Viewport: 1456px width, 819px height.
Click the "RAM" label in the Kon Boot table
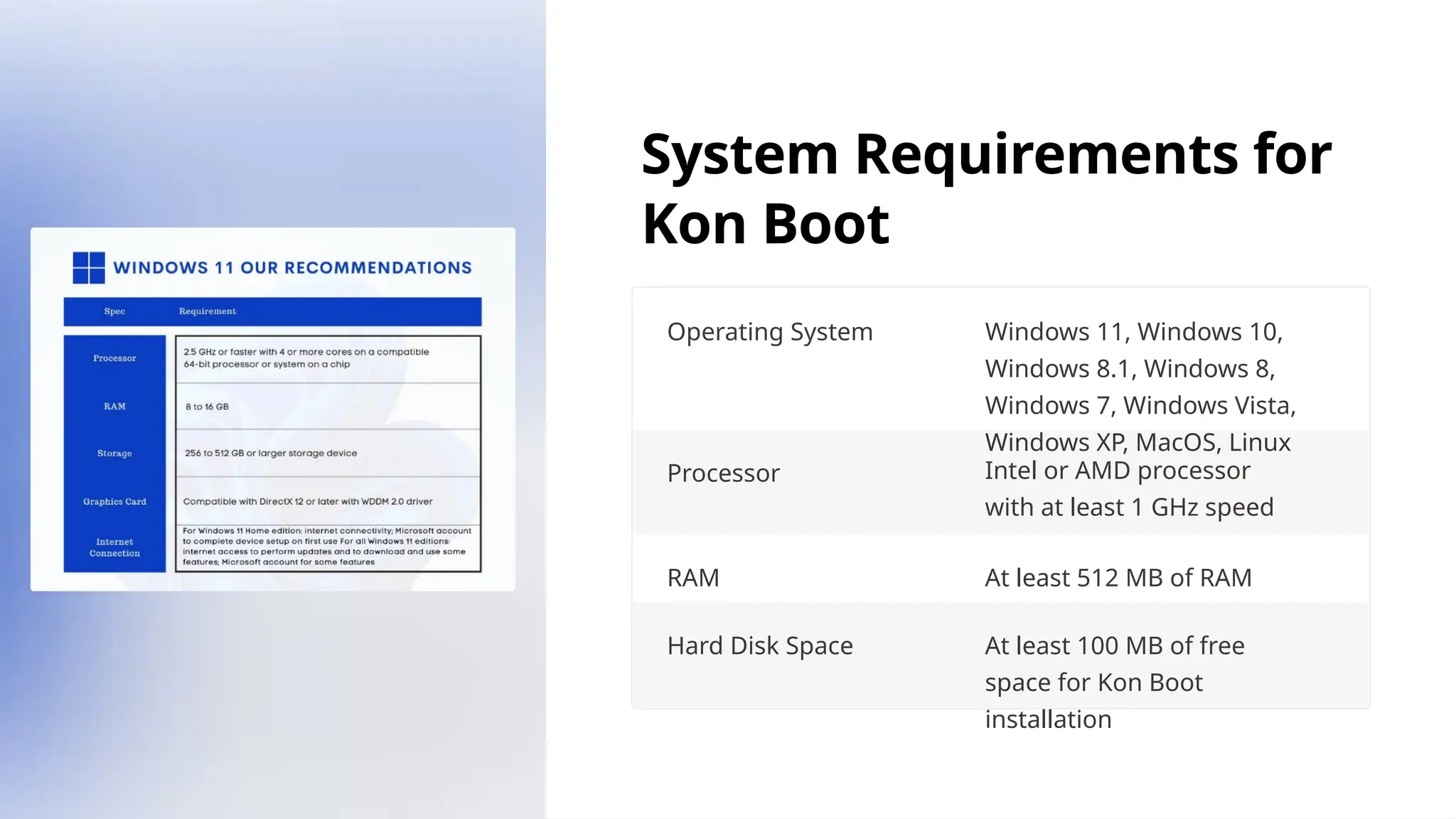click(693, 577)
